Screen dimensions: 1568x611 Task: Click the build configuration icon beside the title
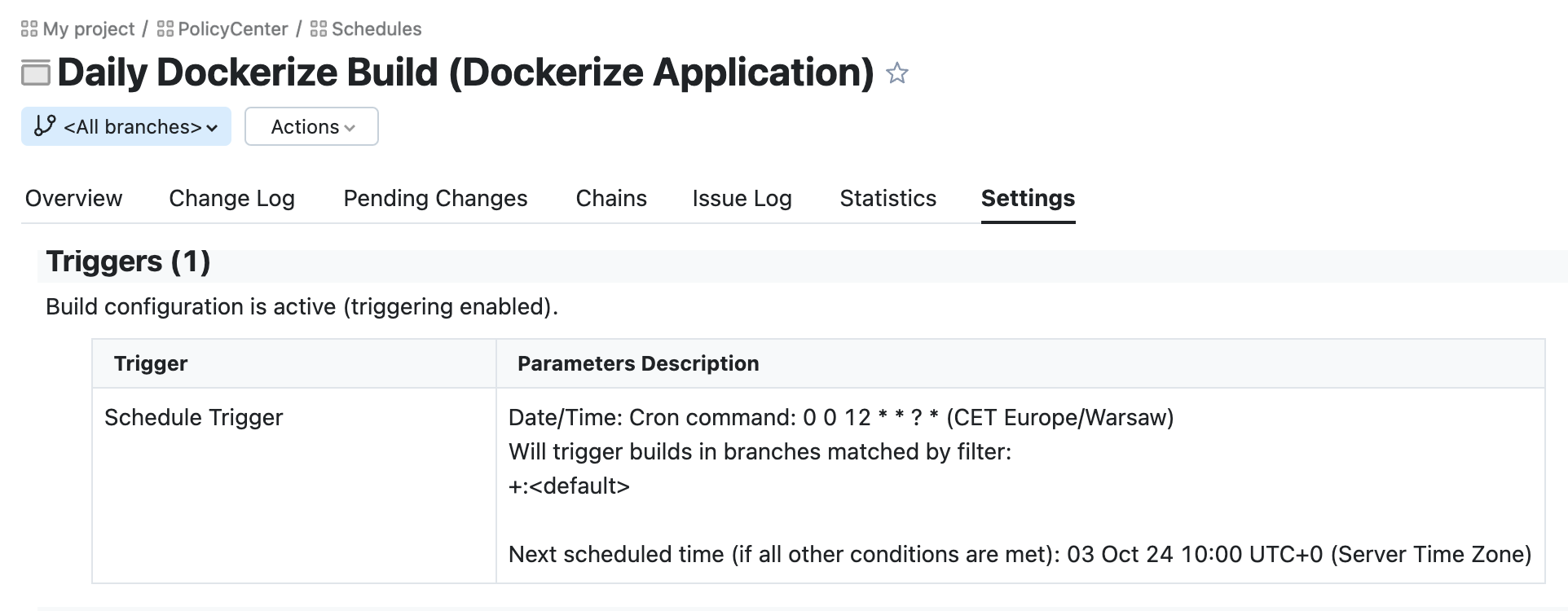pos(36,73)
